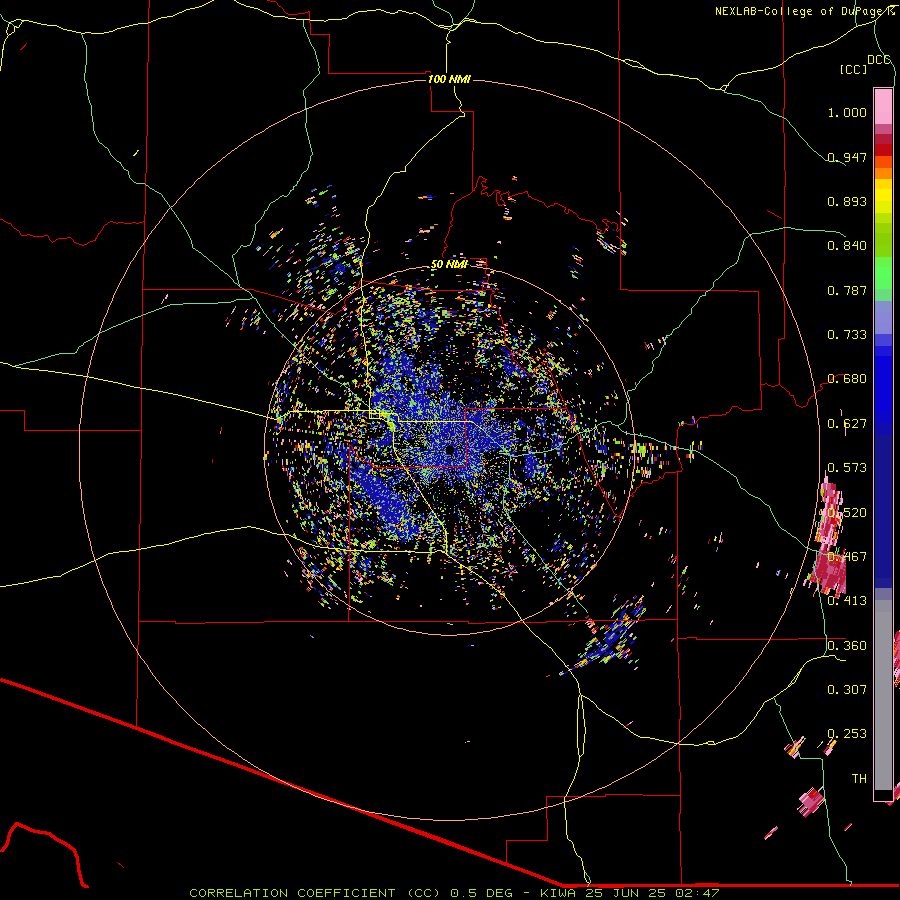Select the 0.413 scale label

click(847, 601)
